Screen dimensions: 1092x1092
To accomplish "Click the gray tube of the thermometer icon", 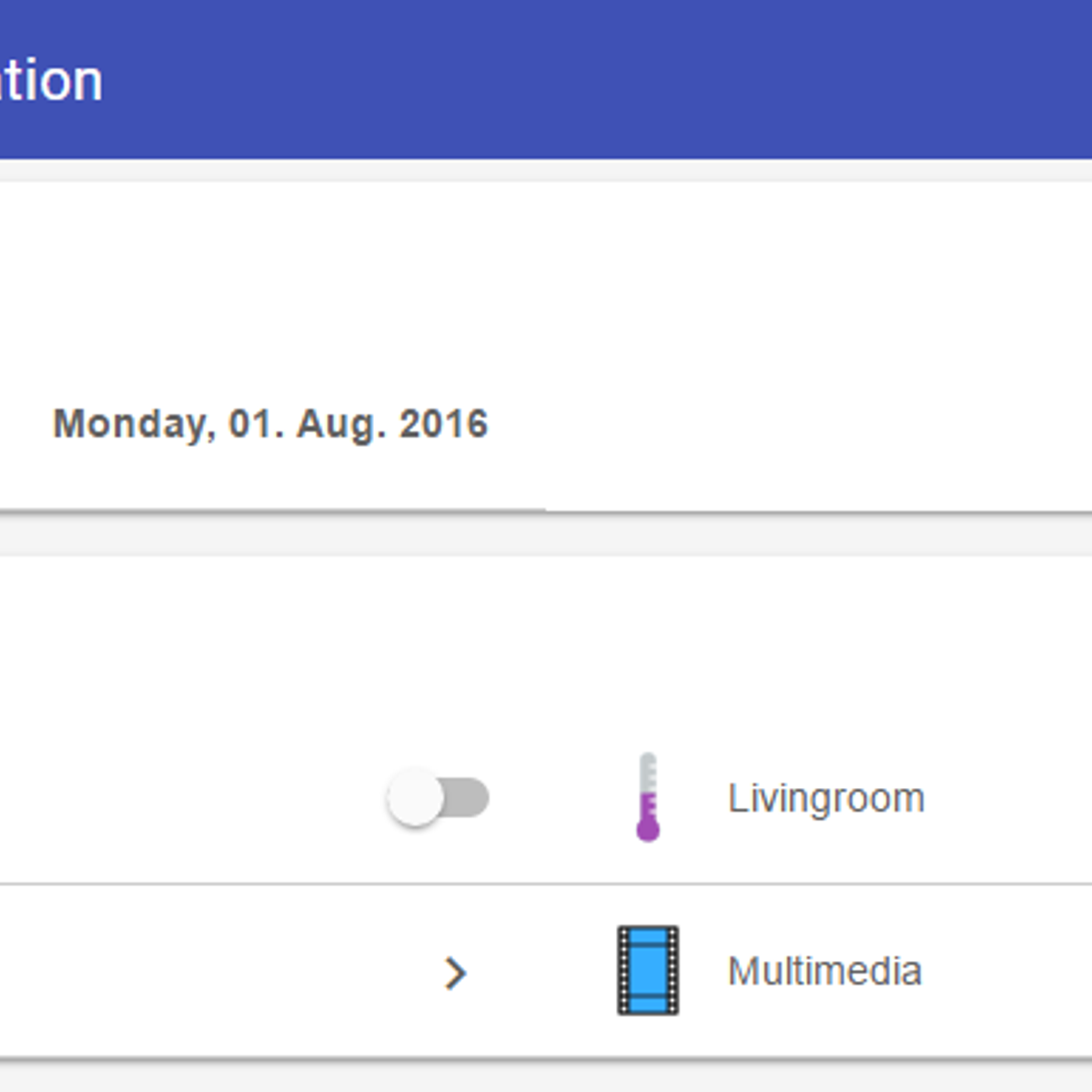I will pos(648,772).
